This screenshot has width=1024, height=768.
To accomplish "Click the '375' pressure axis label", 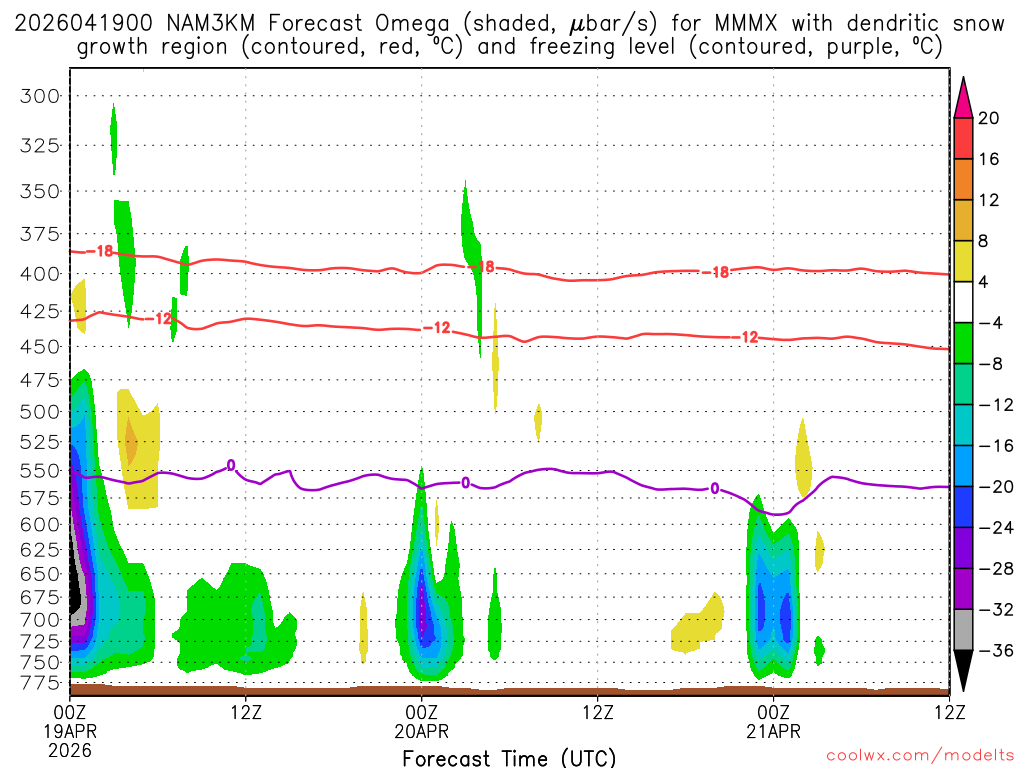I will (x=40, y=234).
